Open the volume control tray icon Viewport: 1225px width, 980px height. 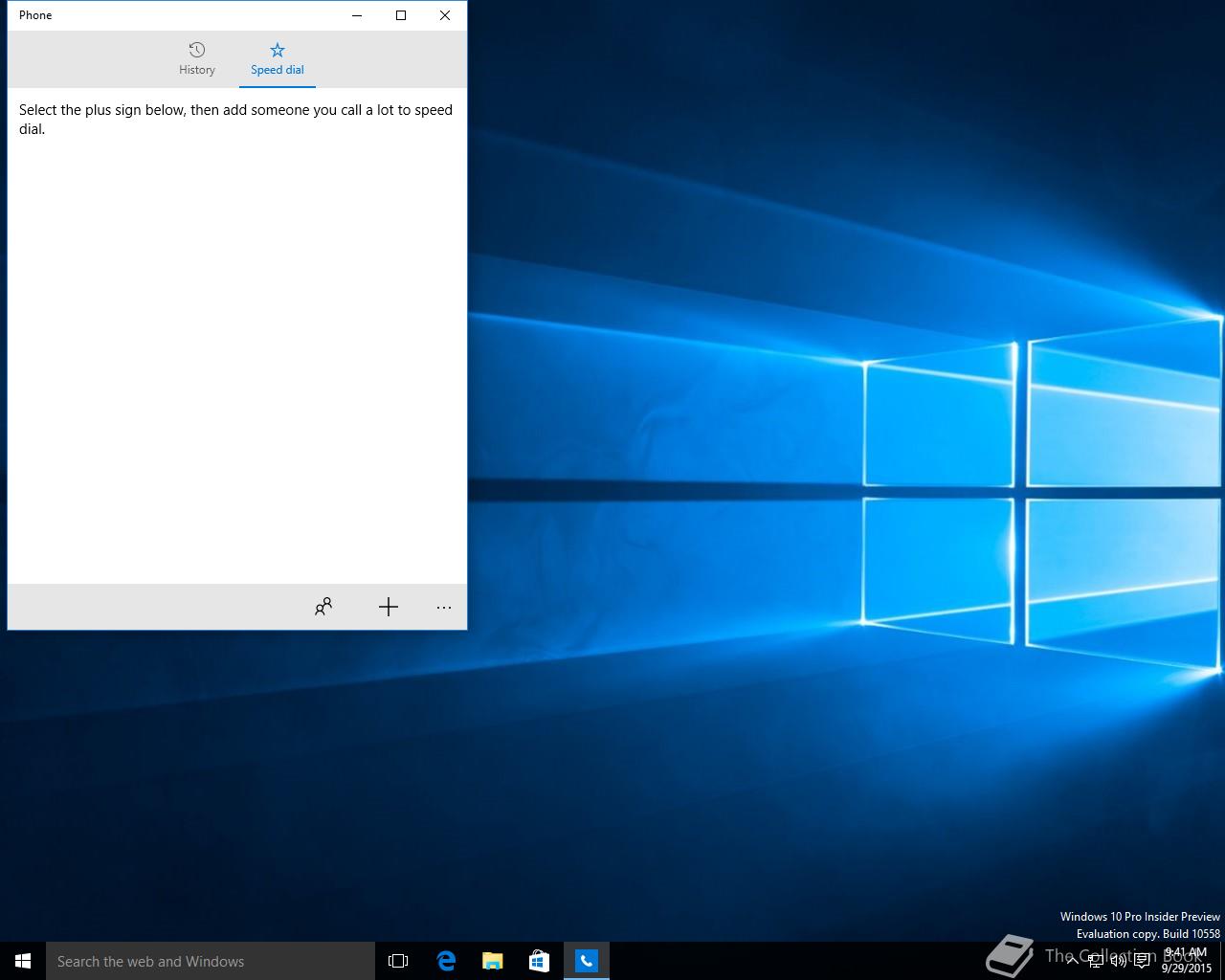pyautogui.click(x=1119, y=961)
